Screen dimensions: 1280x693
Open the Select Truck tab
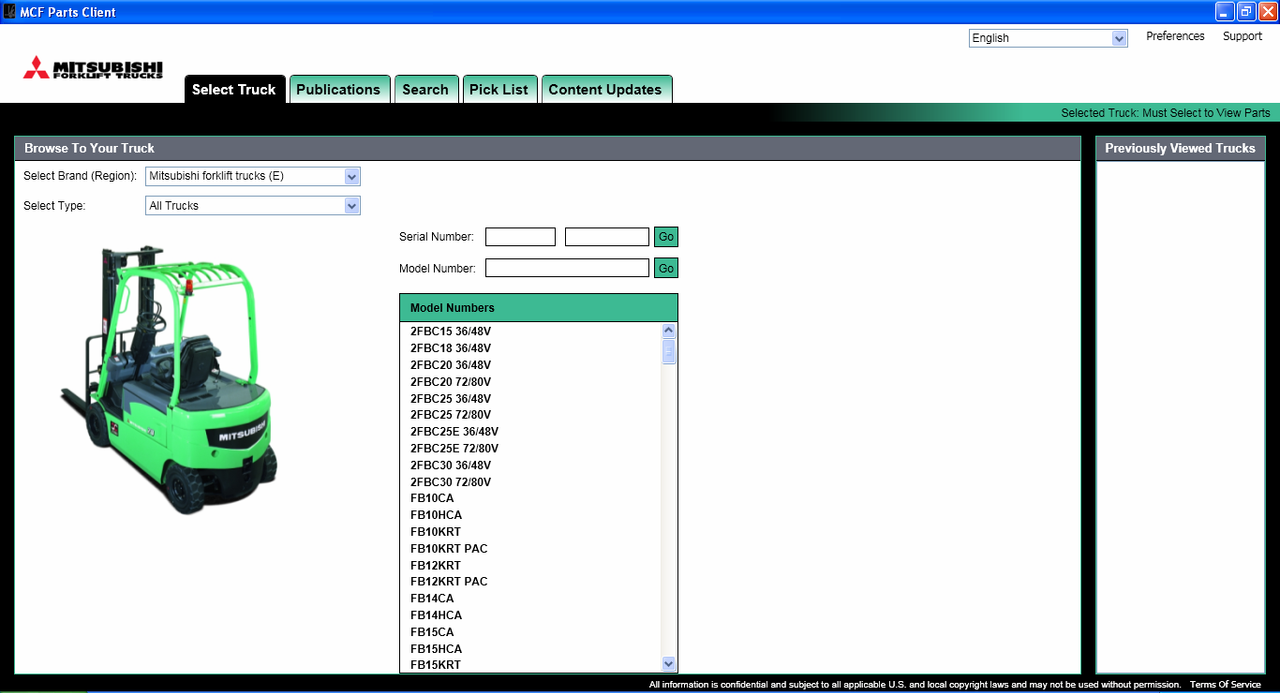235,89
